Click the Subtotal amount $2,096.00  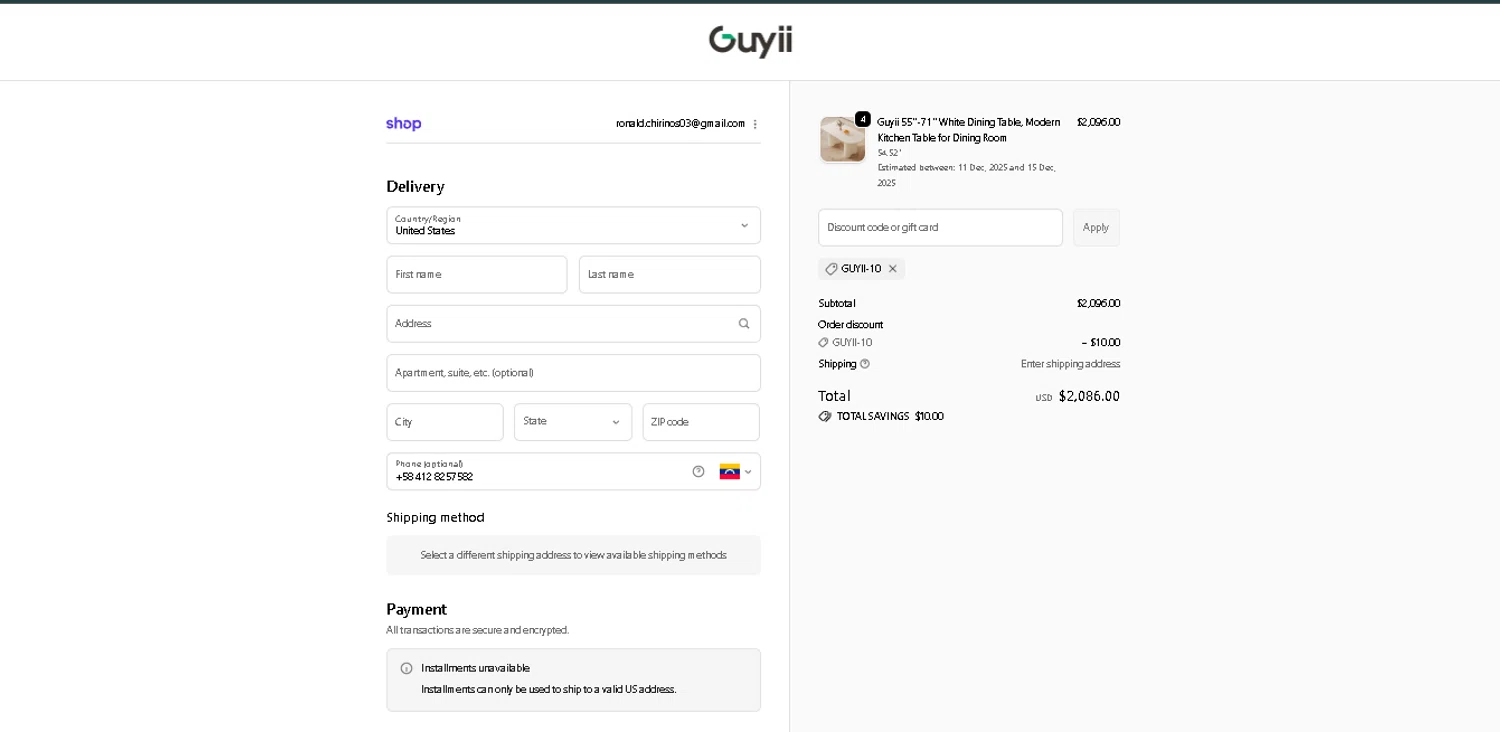(1098, 303)
